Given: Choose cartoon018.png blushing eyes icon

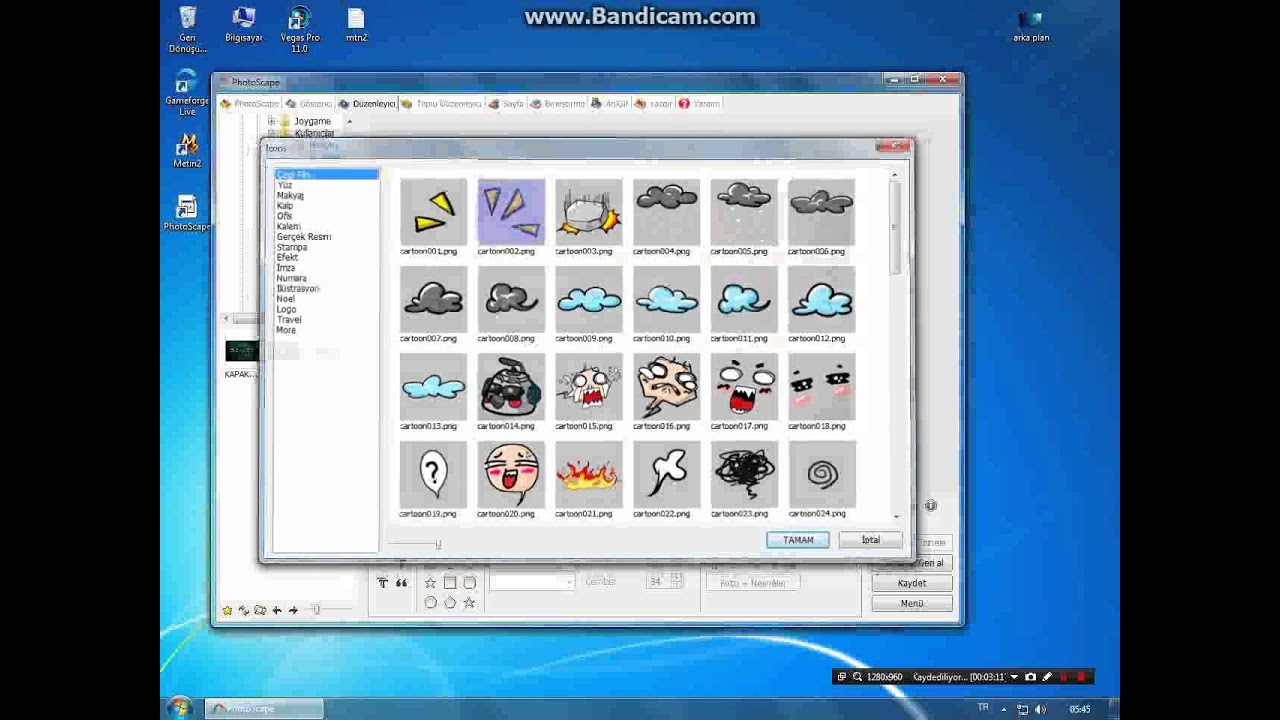Looking at the screenshot, I should (x=821, y=387).
